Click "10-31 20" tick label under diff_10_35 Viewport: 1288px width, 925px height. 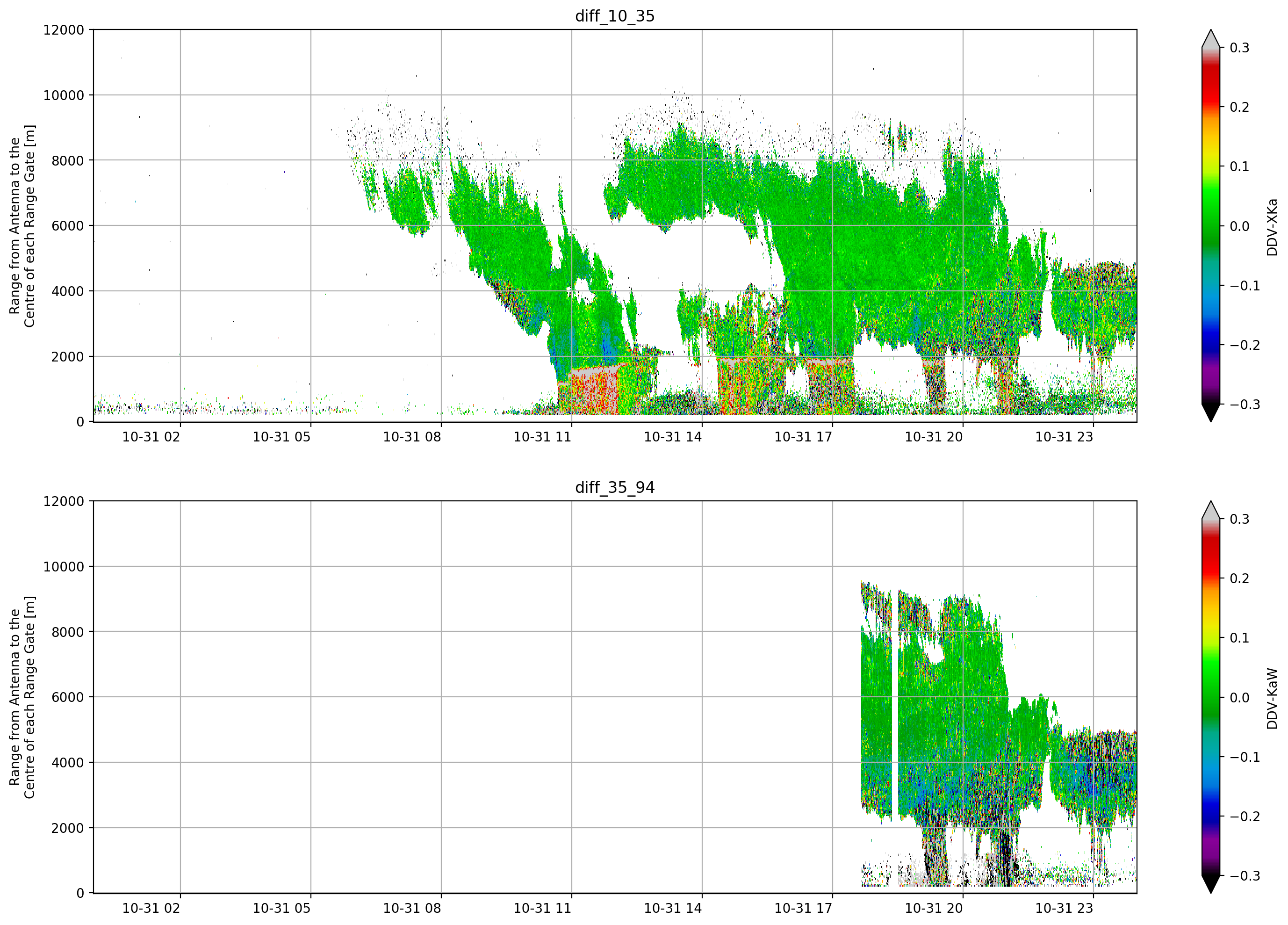(x=934, y=437)
